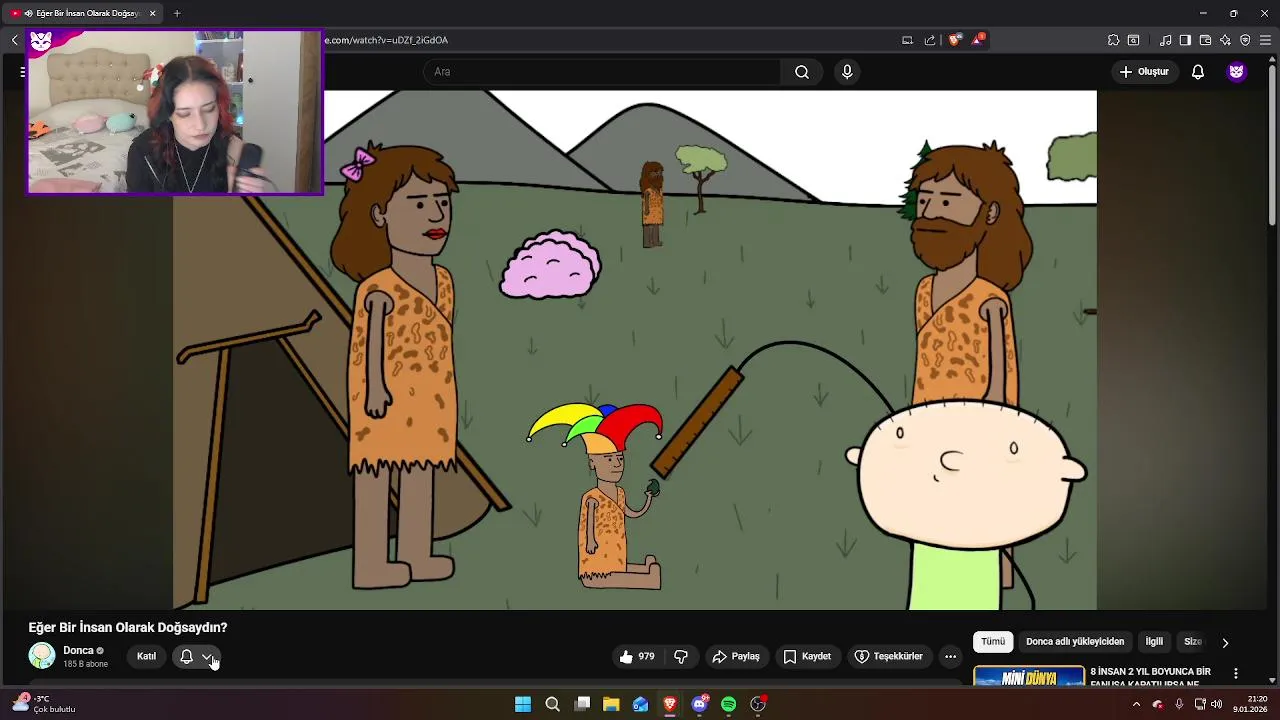Open YouTube notifications bell at top right
This screenshot has width=1280, height=720.
click(1197, 72)
